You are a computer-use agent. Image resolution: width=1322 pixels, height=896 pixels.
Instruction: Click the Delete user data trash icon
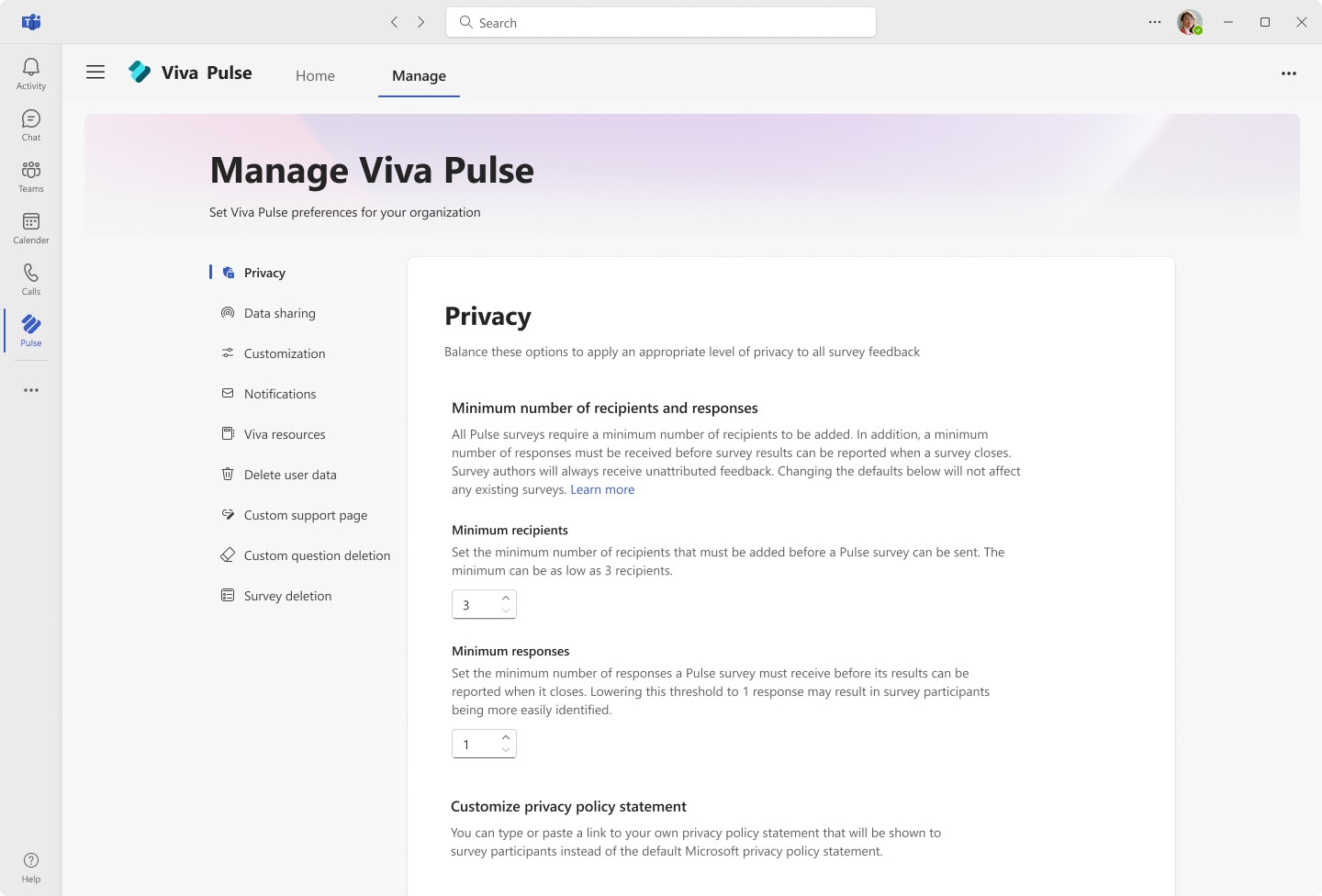(228, 475)
